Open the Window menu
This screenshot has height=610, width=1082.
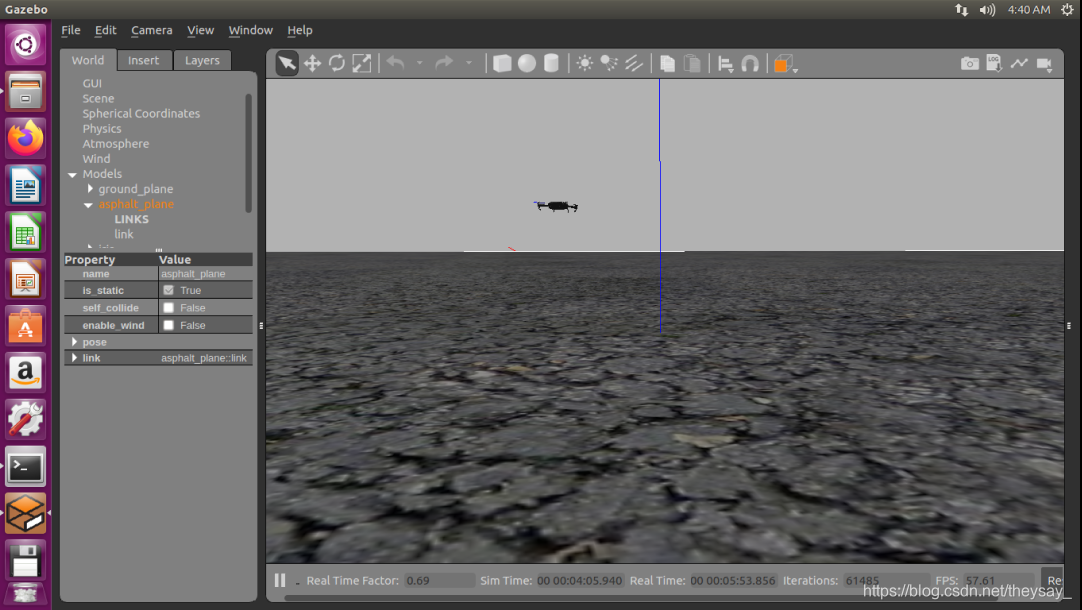250,30
